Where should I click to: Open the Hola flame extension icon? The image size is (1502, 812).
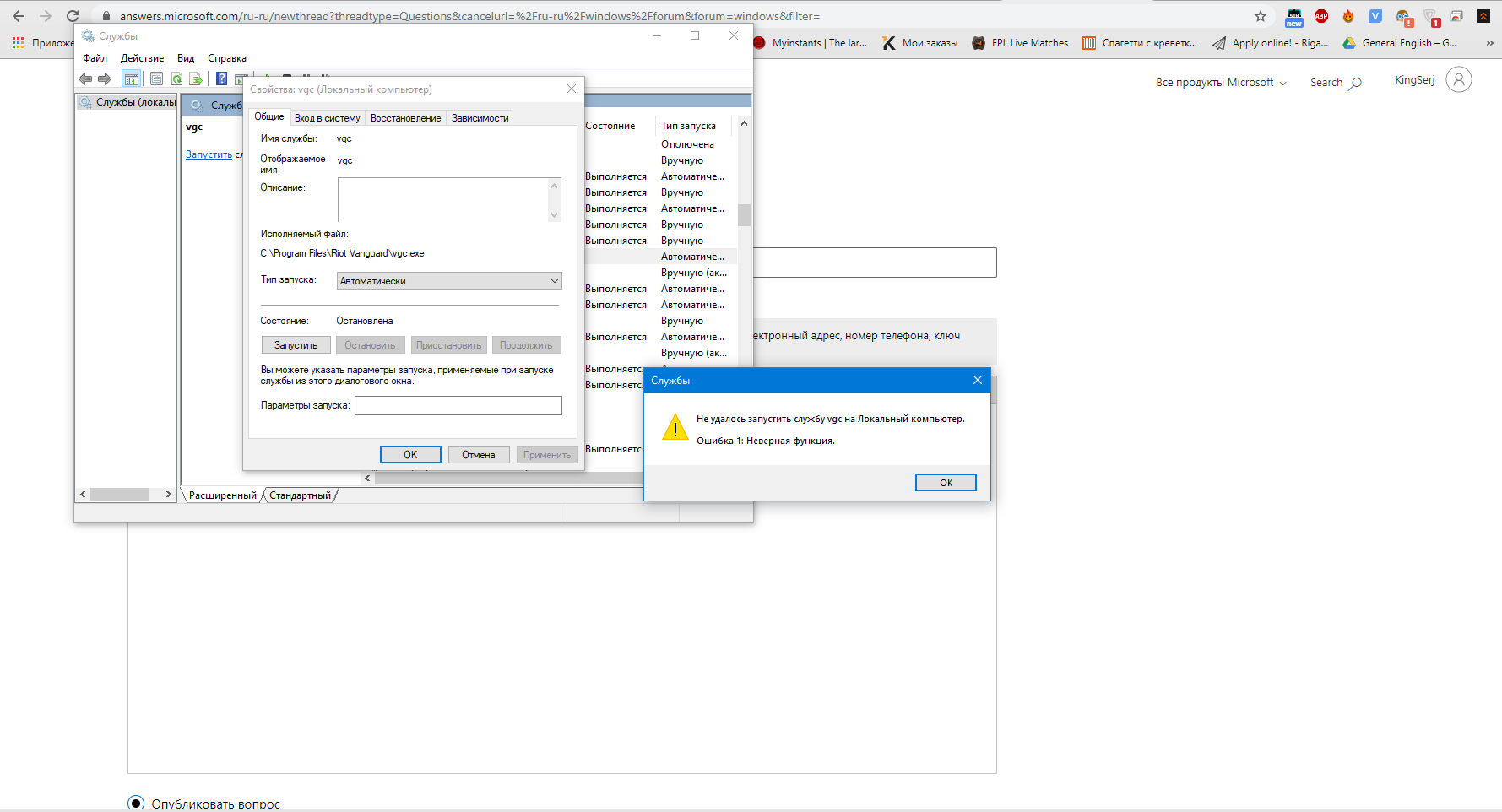tap(1348, 16)
